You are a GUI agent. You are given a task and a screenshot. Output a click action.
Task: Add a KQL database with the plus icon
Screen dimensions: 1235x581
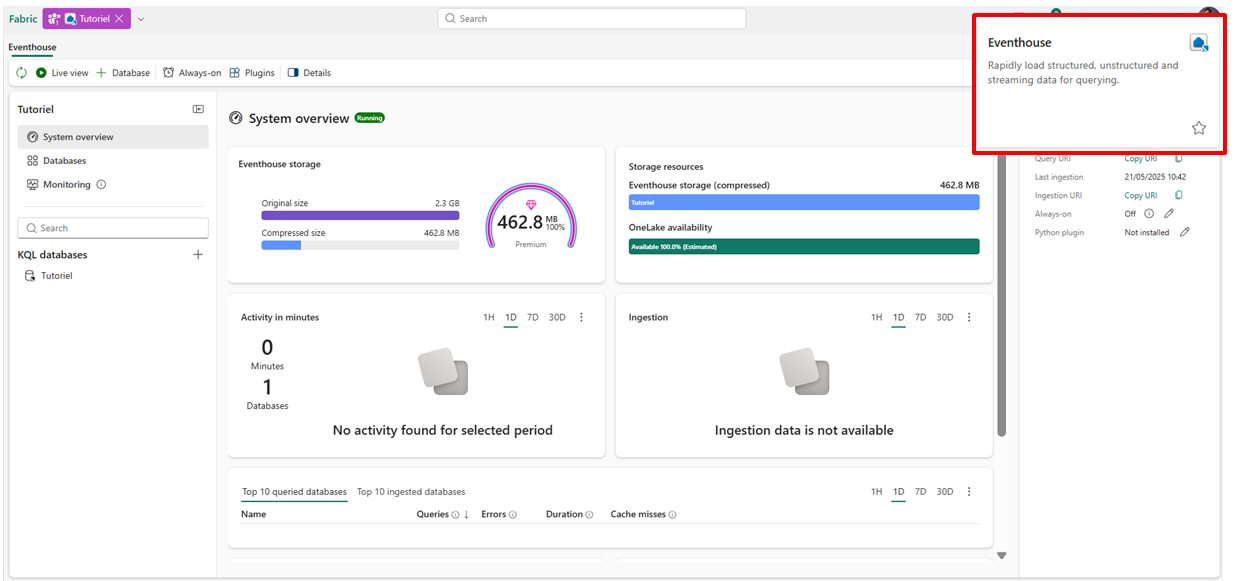click(198, 255)
